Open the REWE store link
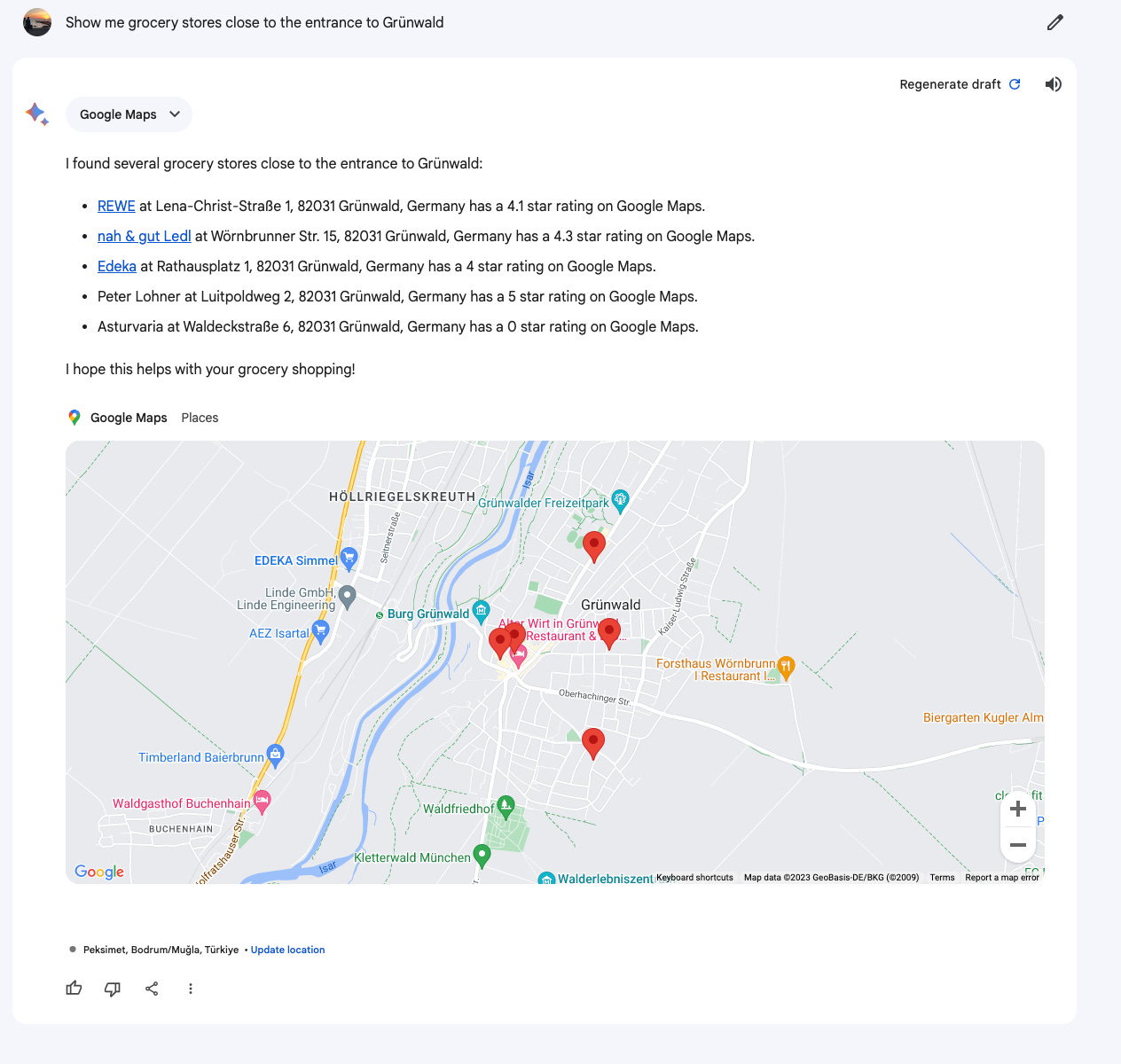This screenshot has height=1064, width=1121. (x=115, y=206)
